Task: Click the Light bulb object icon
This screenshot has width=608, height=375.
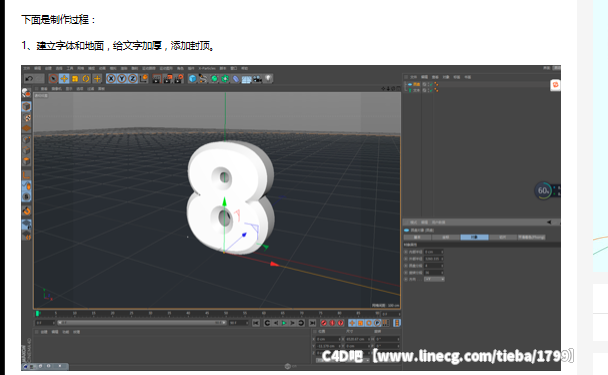Action: point(268,79)
